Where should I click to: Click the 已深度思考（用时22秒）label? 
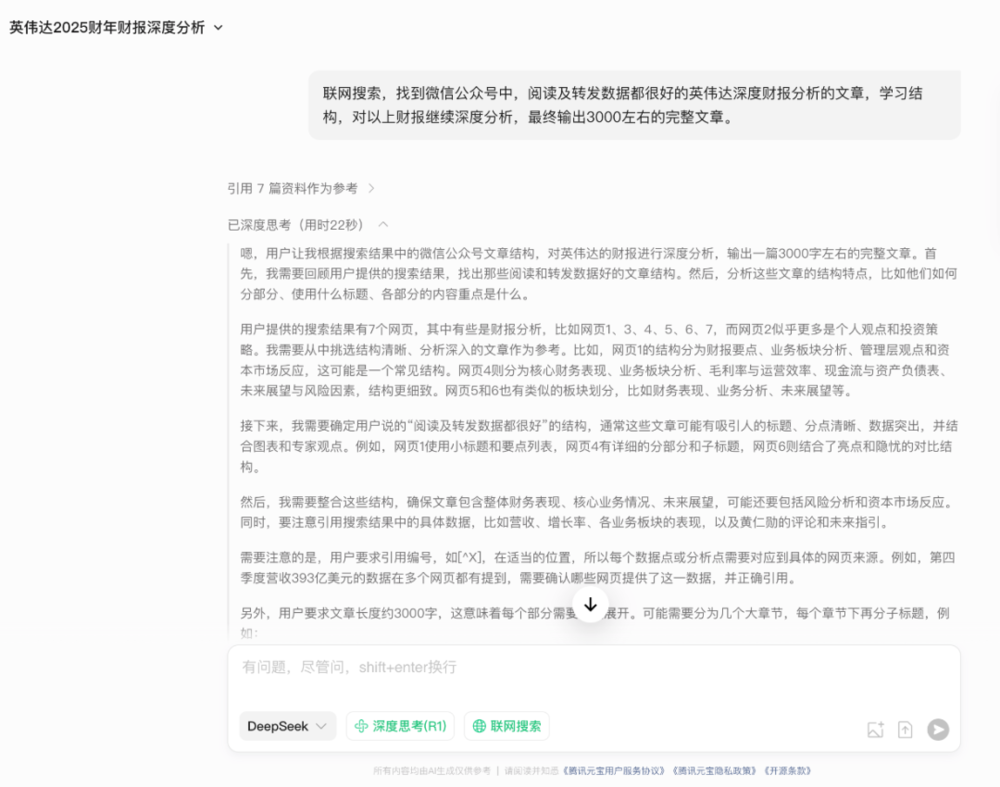point(296,225)
